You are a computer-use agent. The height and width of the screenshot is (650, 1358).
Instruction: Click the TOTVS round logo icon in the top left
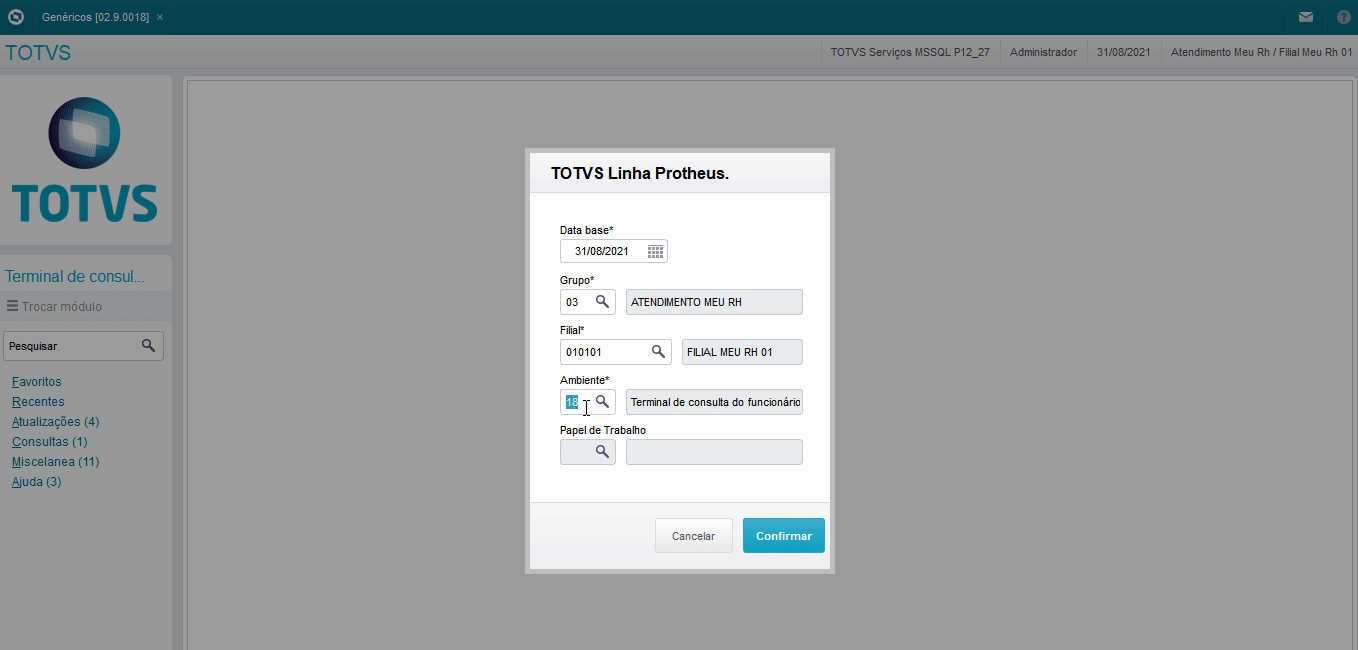pos(16,17)
